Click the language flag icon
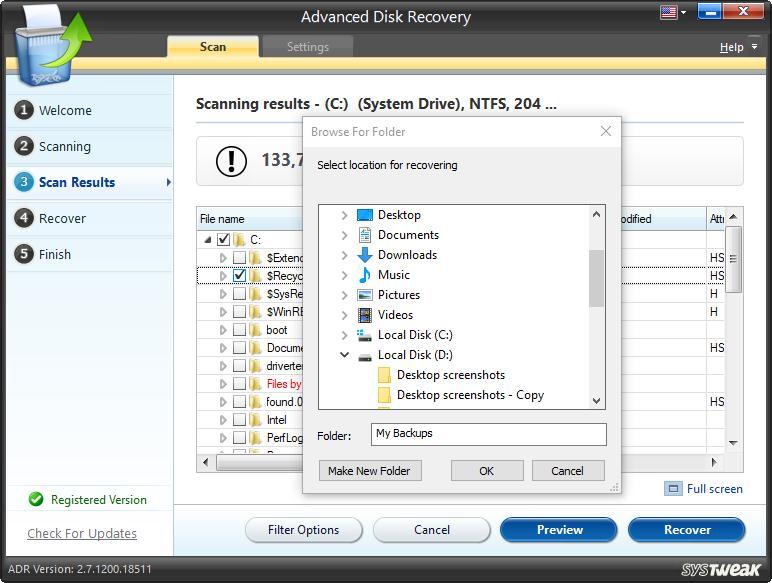Screen dimensions: 772x583 668,12
